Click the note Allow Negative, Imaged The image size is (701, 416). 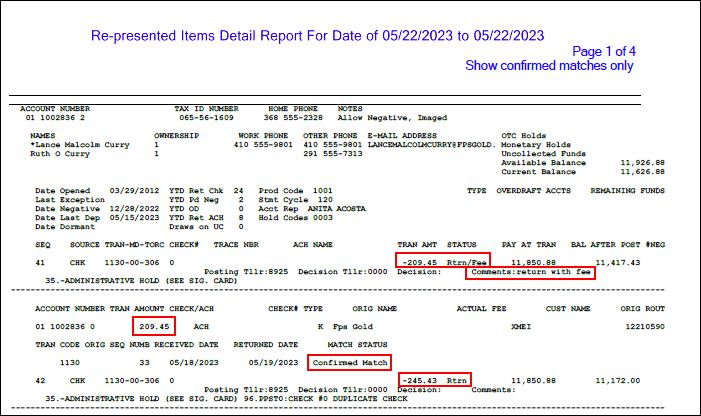[x=392, y=118]
